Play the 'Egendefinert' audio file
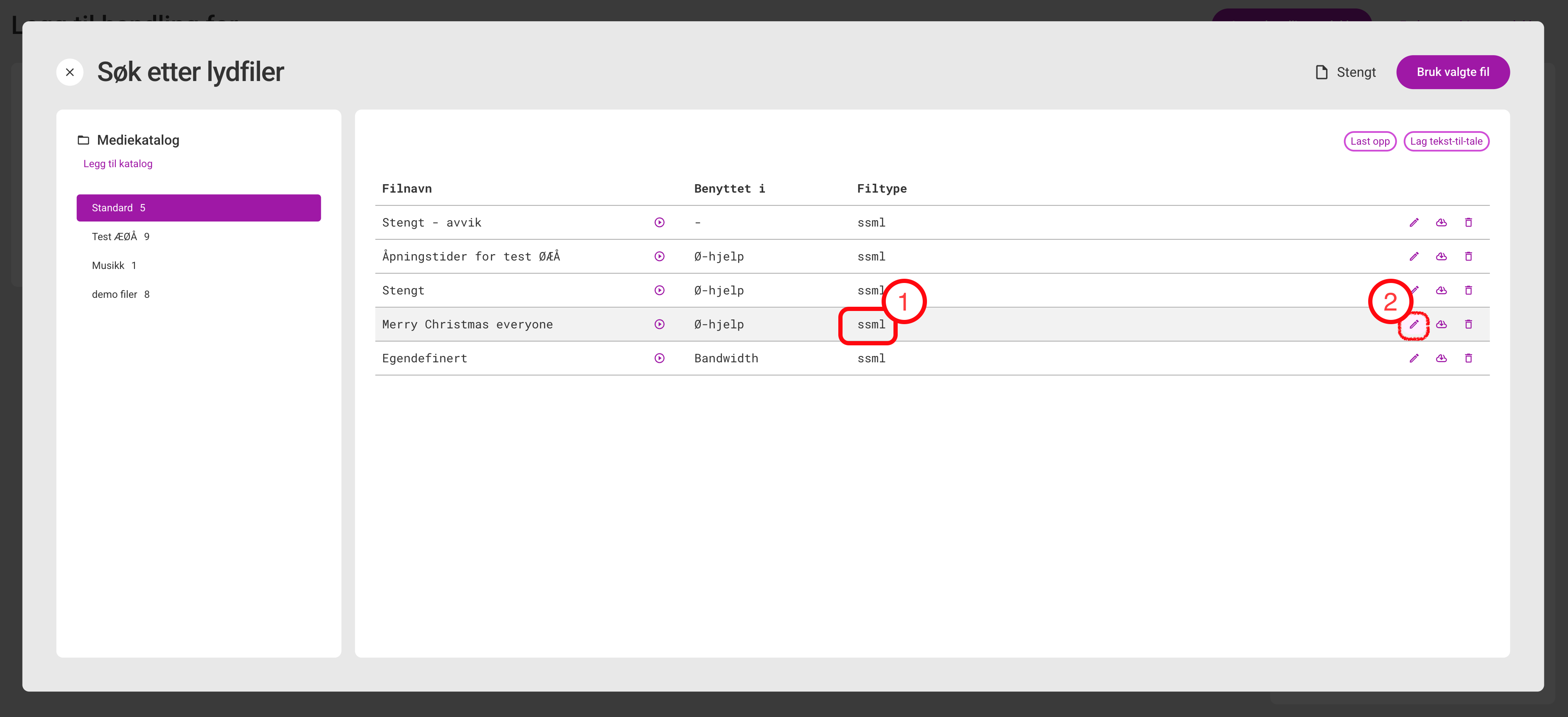 pos(659,358)
